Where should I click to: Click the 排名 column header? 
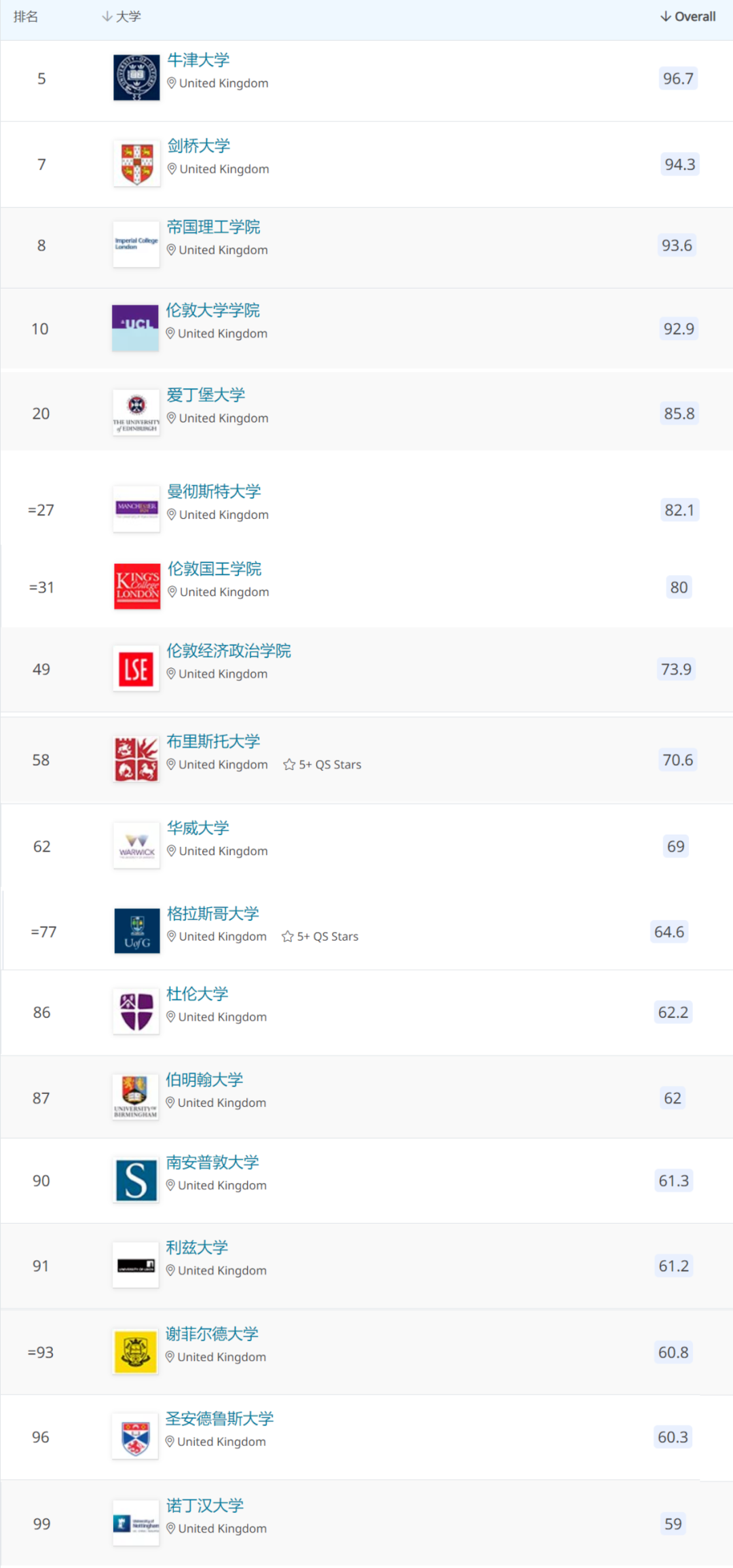point(26,16)
